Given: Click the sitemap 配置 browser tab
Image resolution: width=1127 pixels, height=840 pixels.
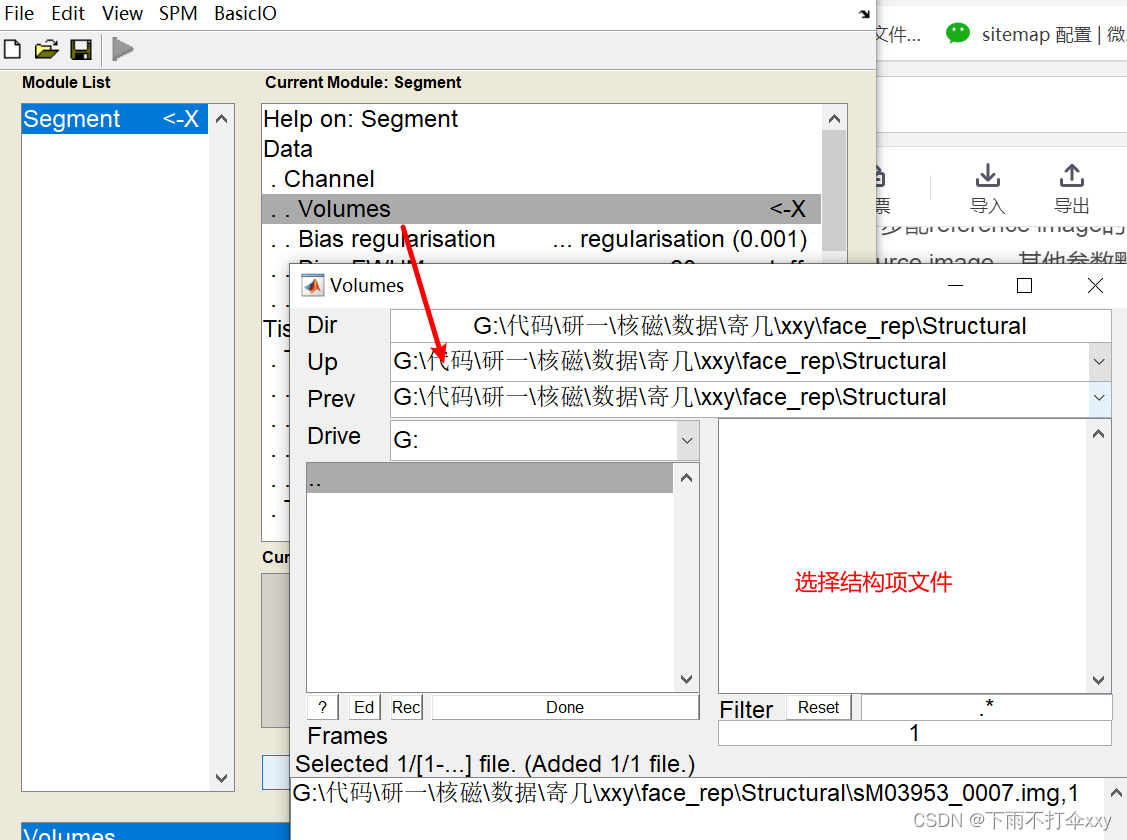Looking at the screenshot, I should pyautogui.click(x=1035, y=34).
